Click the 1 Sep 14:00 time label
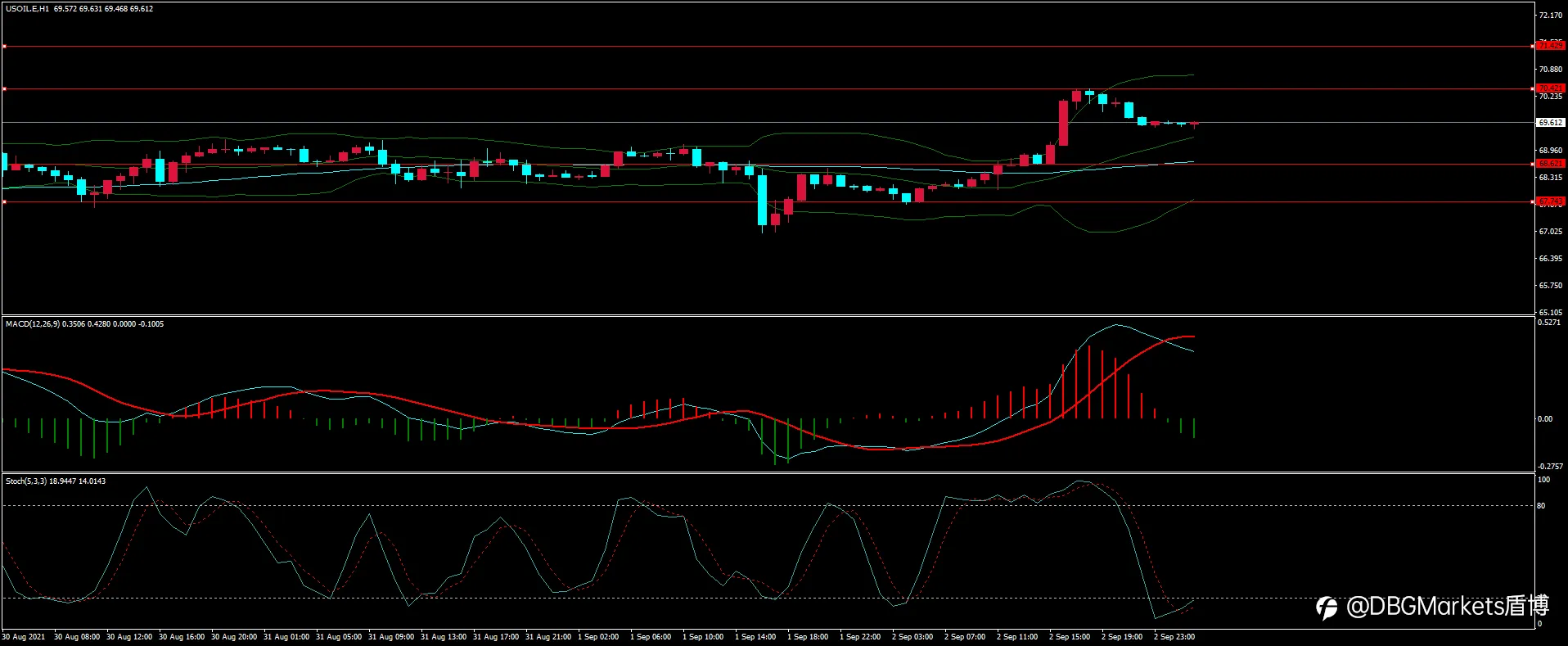 point(755,637)
